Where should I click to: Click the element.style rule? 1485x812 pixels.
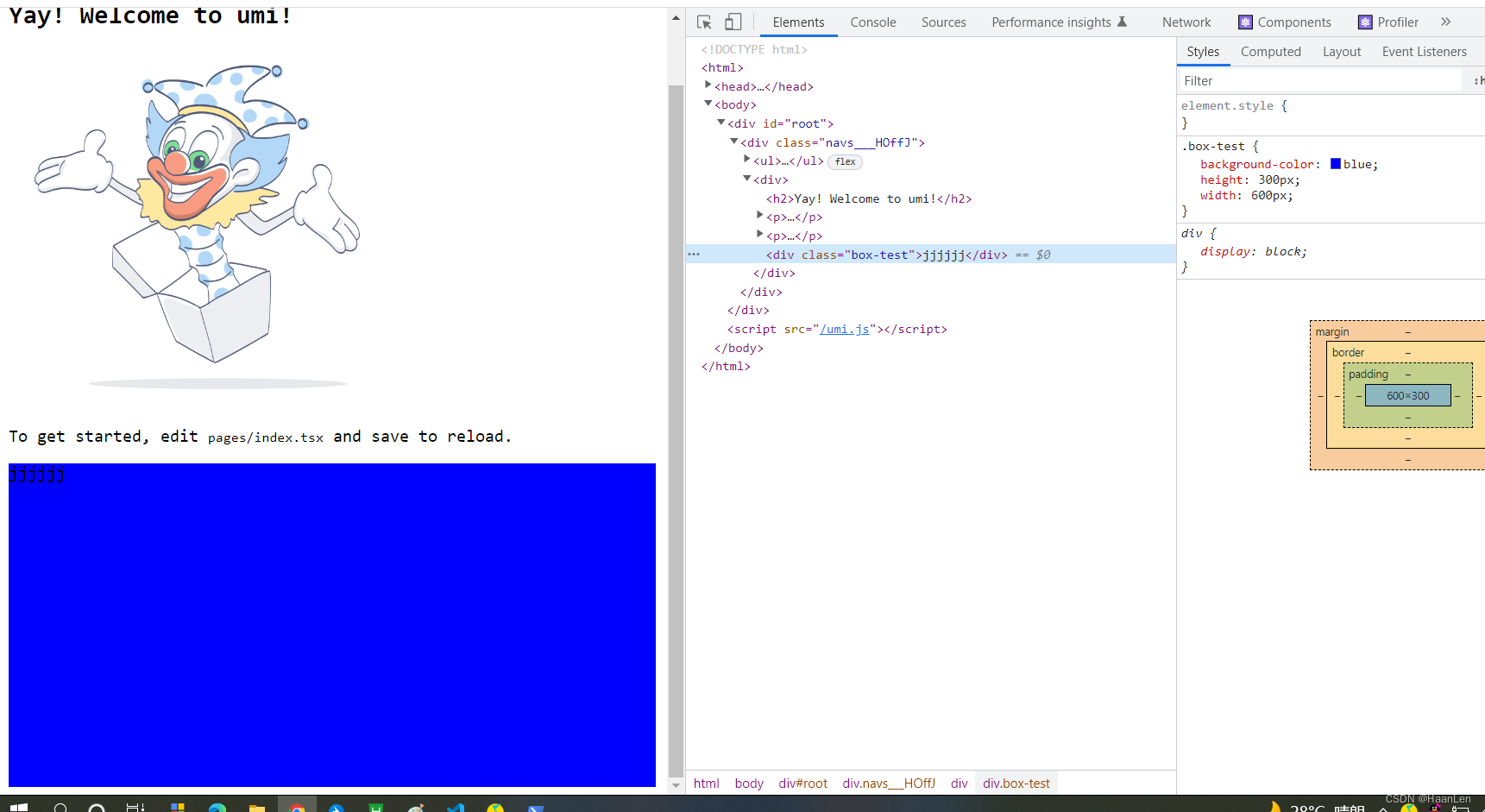click(1227, 105)
